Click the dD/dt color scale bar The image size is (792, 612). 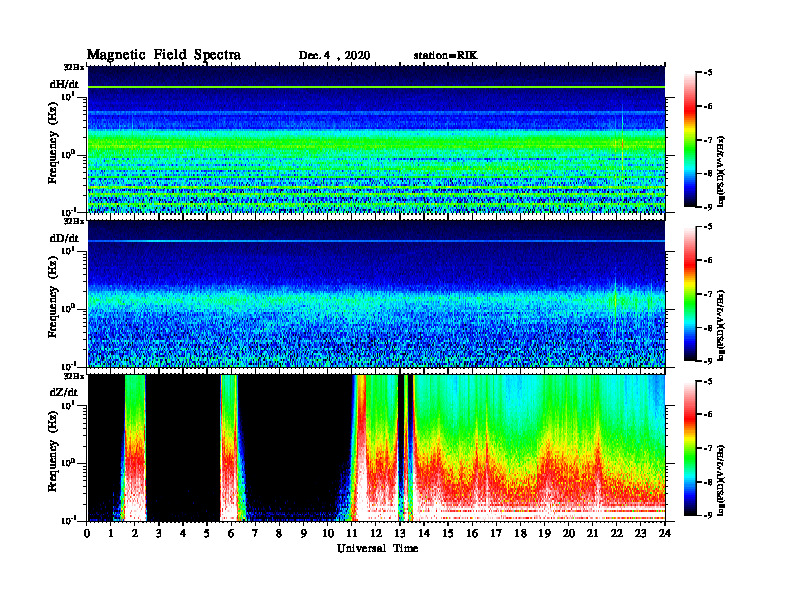[690, 294]
